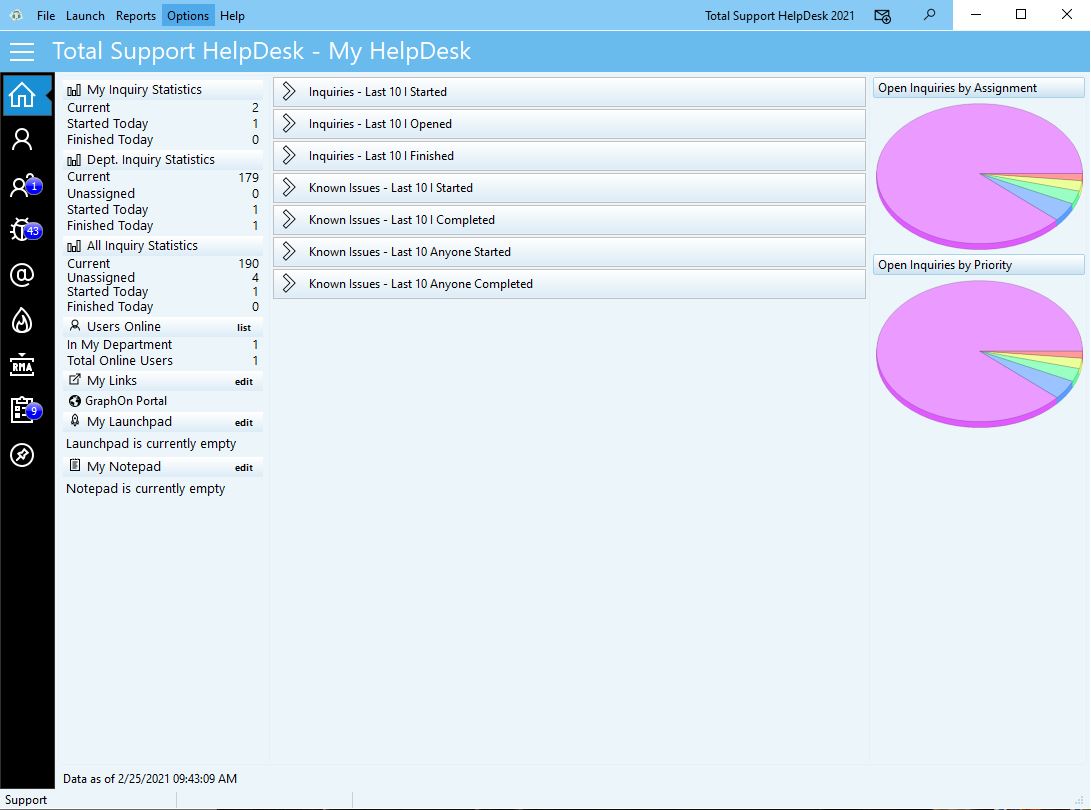This screenshot has height=810, width=1091.
Task: Open the email @ sidebar icon
Action: (22, 275)
